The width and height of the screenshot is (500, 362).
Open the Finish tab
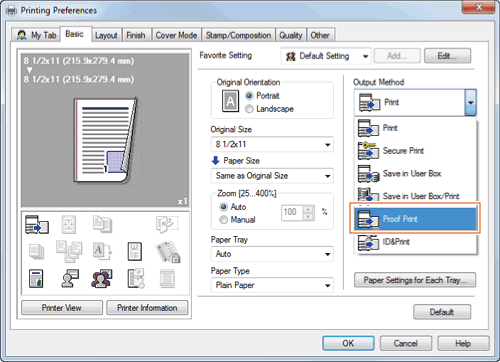pyautogui.click(x=136, y=35)
